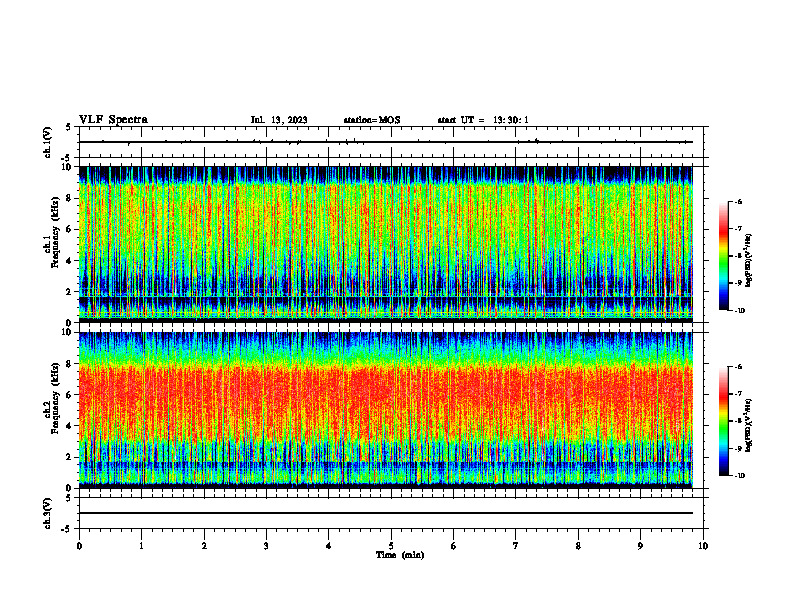Select the ch.2 spectrogram panel

386,410
